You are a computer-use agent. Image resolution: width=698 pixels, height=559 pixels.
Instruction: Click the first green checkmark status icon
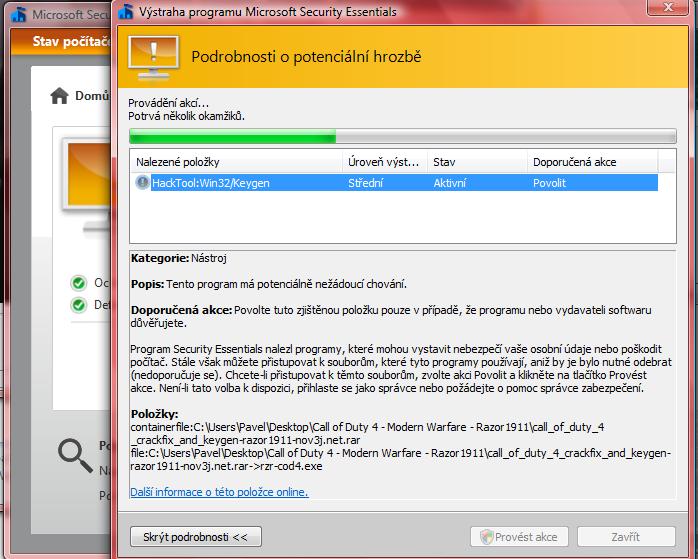[79, 283]
